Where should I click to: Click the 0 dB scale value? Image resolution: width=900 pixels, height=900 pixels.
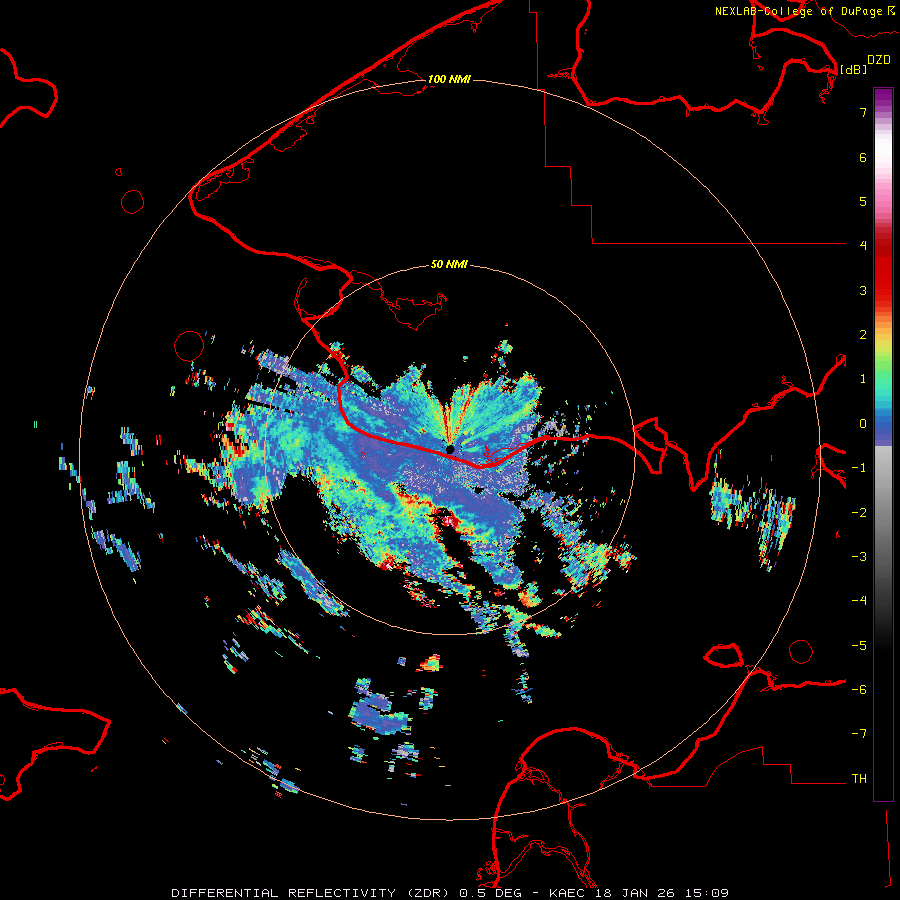(x=863, y=424)
